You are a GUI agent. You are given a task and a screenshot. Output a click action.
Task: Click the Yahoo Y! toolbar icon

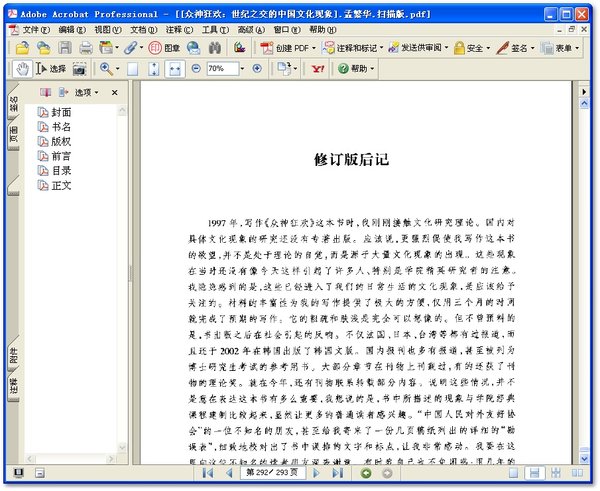click(318, 68)
